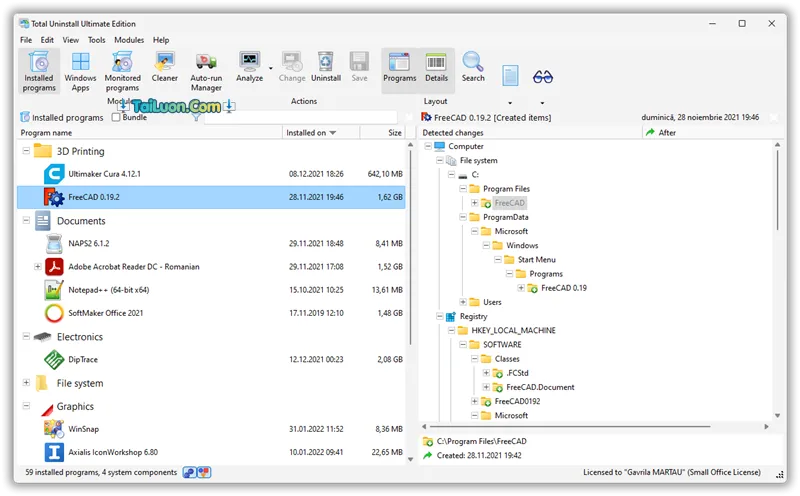Click vertical scrollbar of program list
The width and height of the screenshot is (800, 496).
(410, 245)
